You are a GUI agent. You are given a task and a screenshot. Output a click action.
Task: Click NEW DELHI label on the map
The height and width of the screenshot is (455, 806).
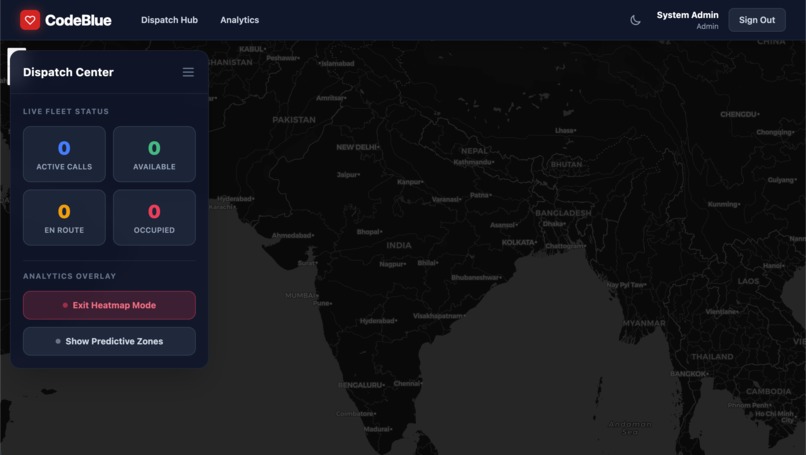(357, 147)
